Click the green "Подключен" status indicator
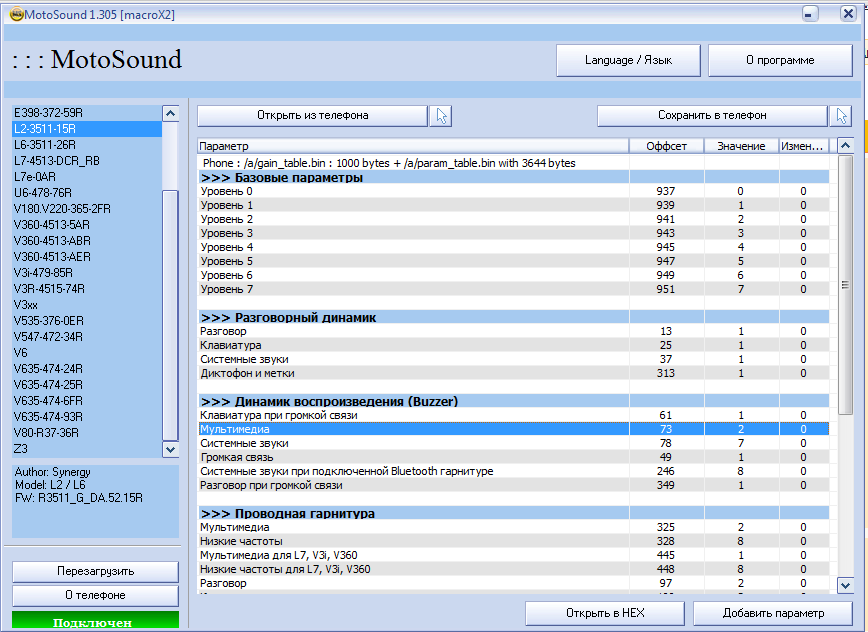 point(95,620)
